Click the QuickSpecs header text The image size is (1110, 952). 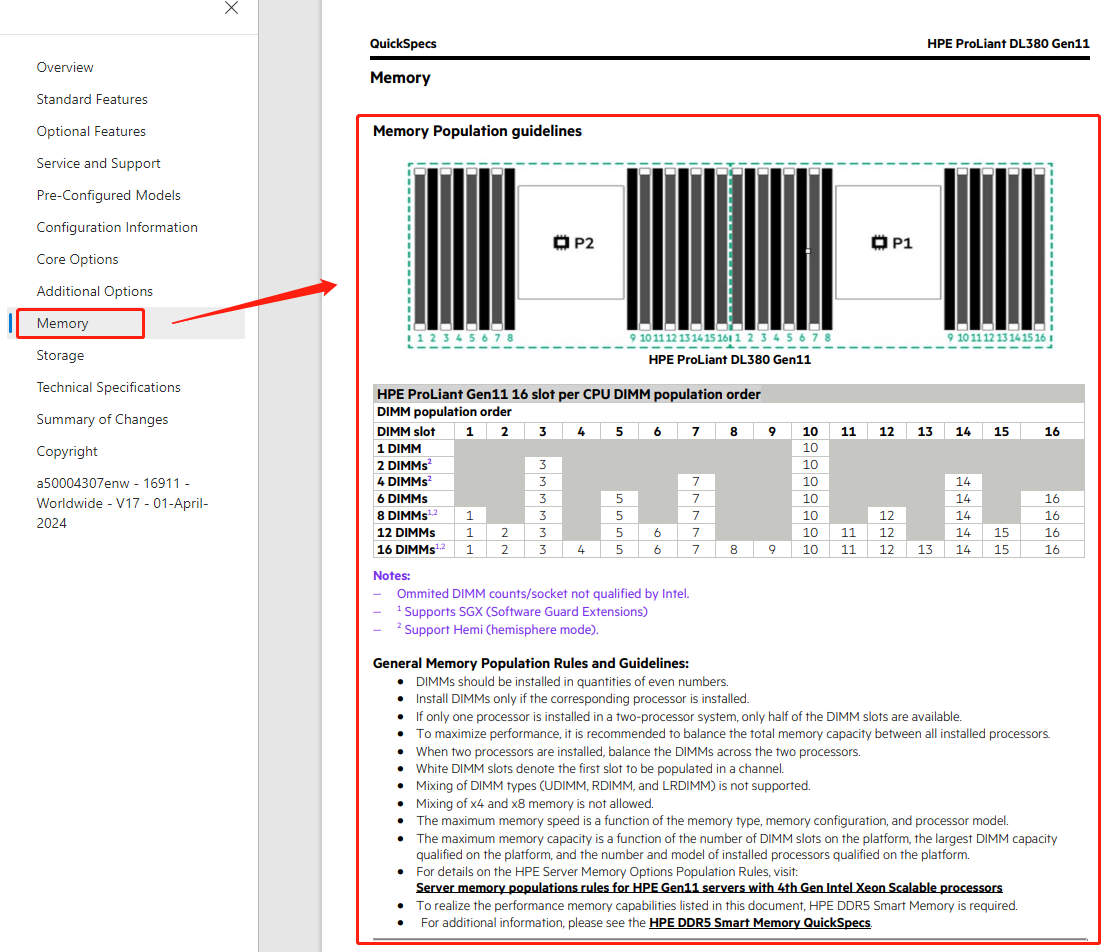[403, 43]
